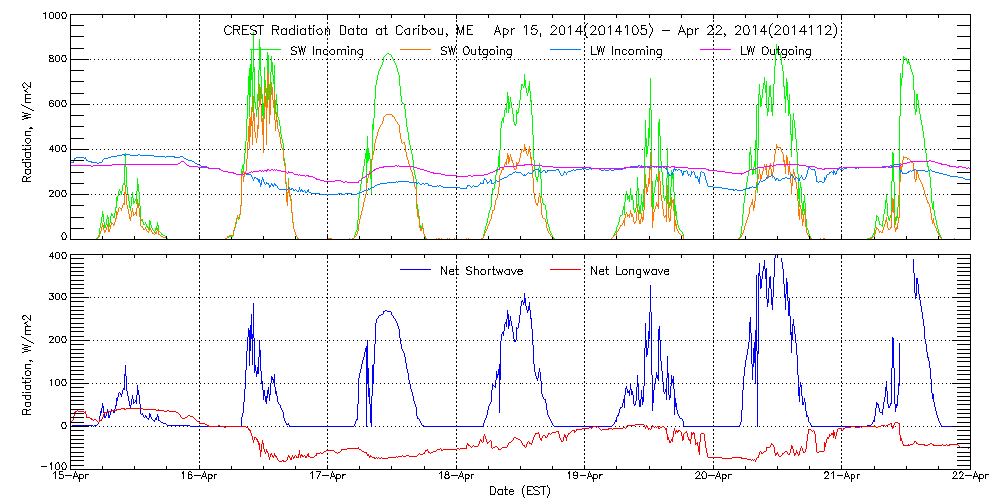This screenshot has height=500, width=1000.
Task: Select the LW Outgoing legend label
Action: click(775, 51)
